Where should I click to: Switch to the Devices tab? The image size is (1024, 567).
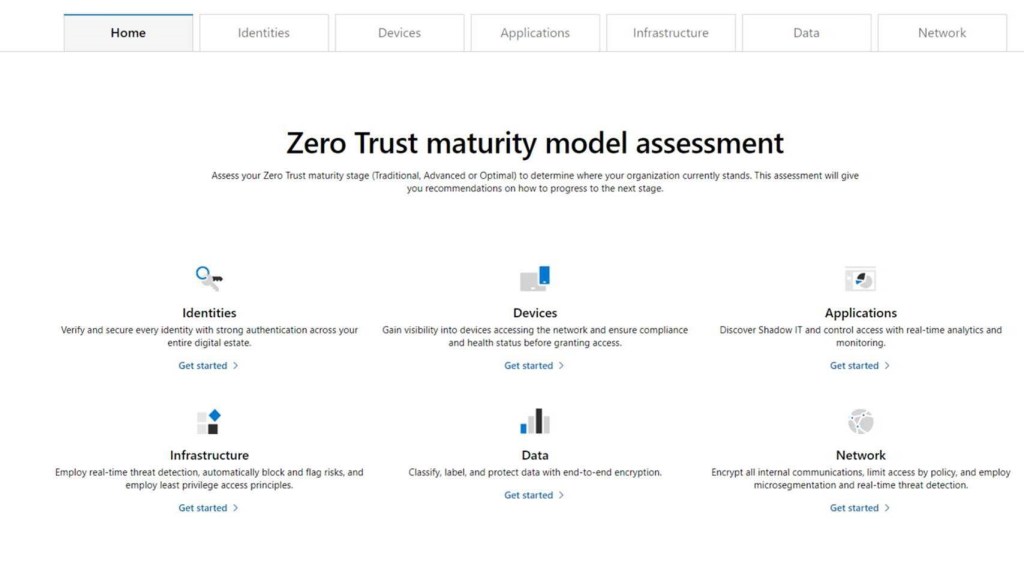[x=399, y=33]
